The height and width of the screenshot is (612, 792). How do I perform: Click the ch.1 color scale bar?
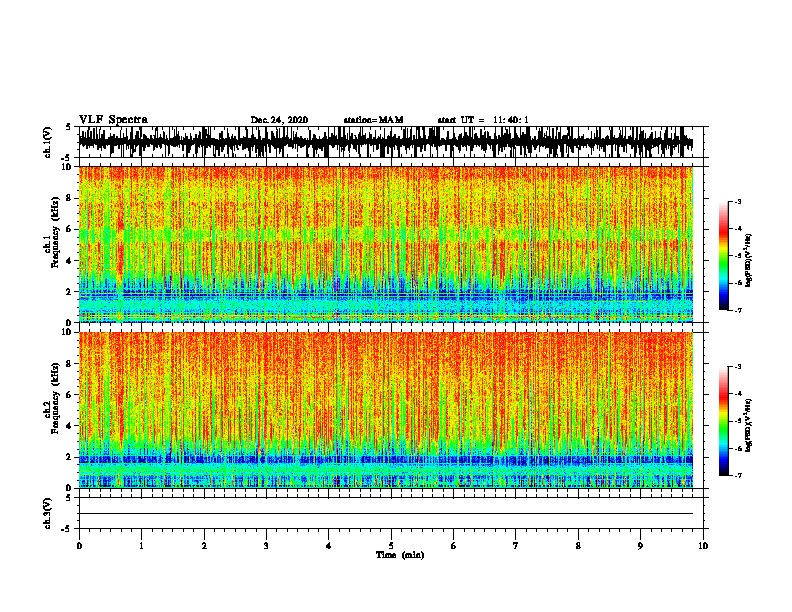tap(724, 256)
